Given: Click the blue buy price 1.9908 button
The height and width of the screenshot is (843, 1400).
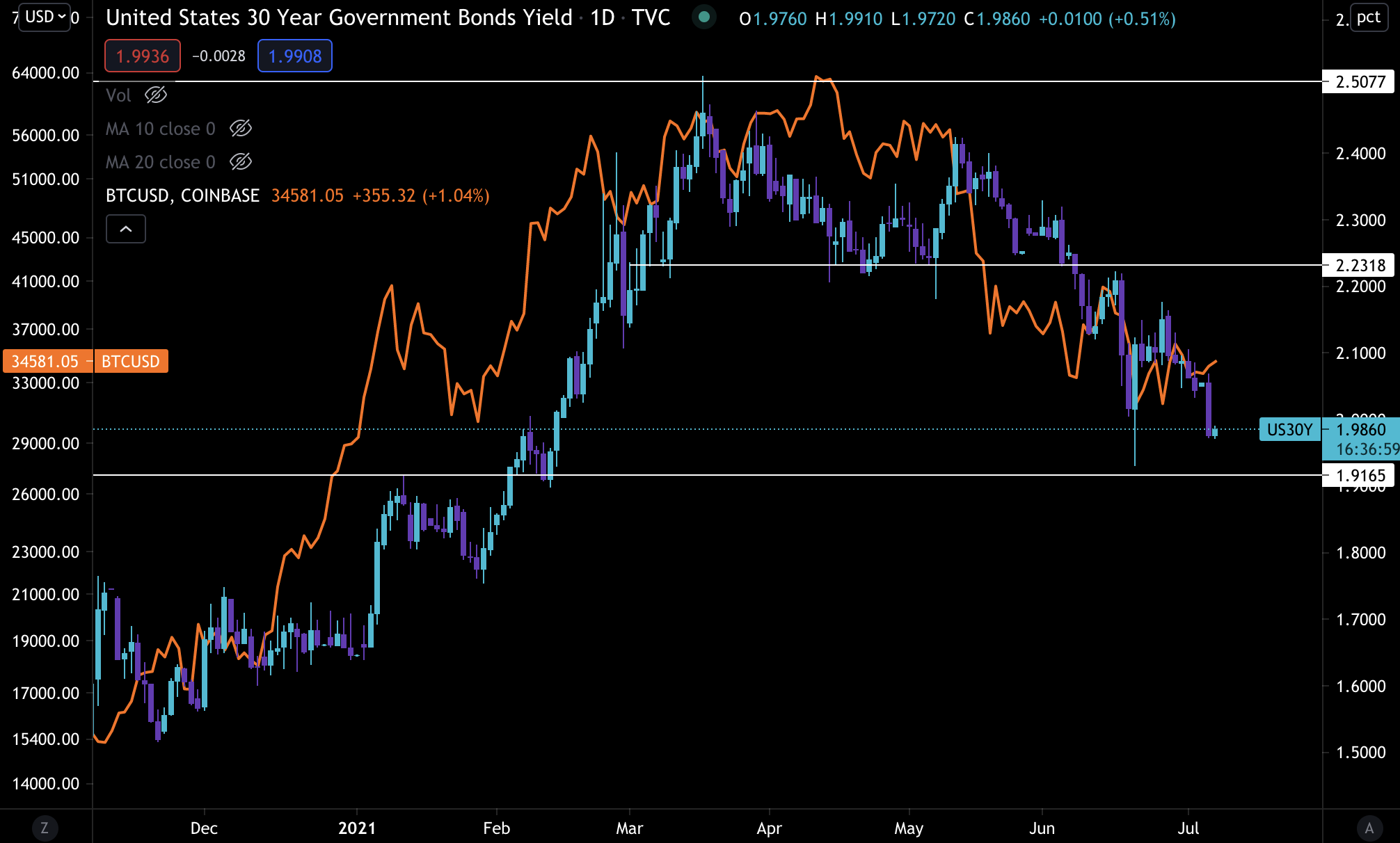Looking at the screenshot, I should (x=295, y=56).
